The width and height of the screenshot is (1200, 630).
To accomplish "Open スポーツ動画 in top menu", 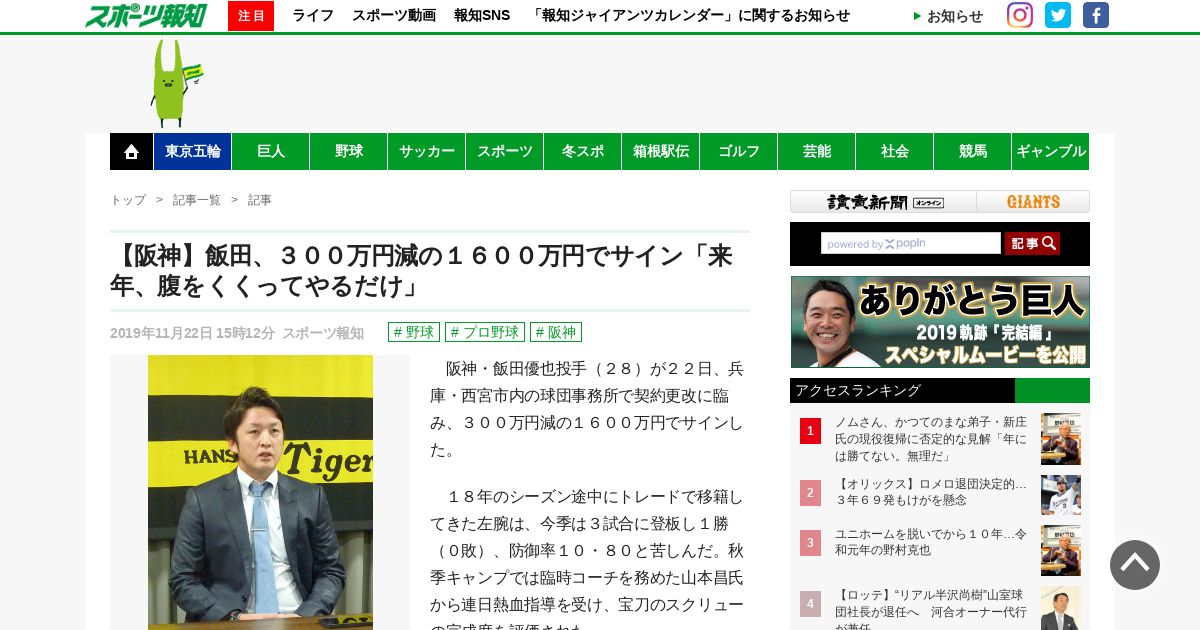I will (x=394, y=15).
